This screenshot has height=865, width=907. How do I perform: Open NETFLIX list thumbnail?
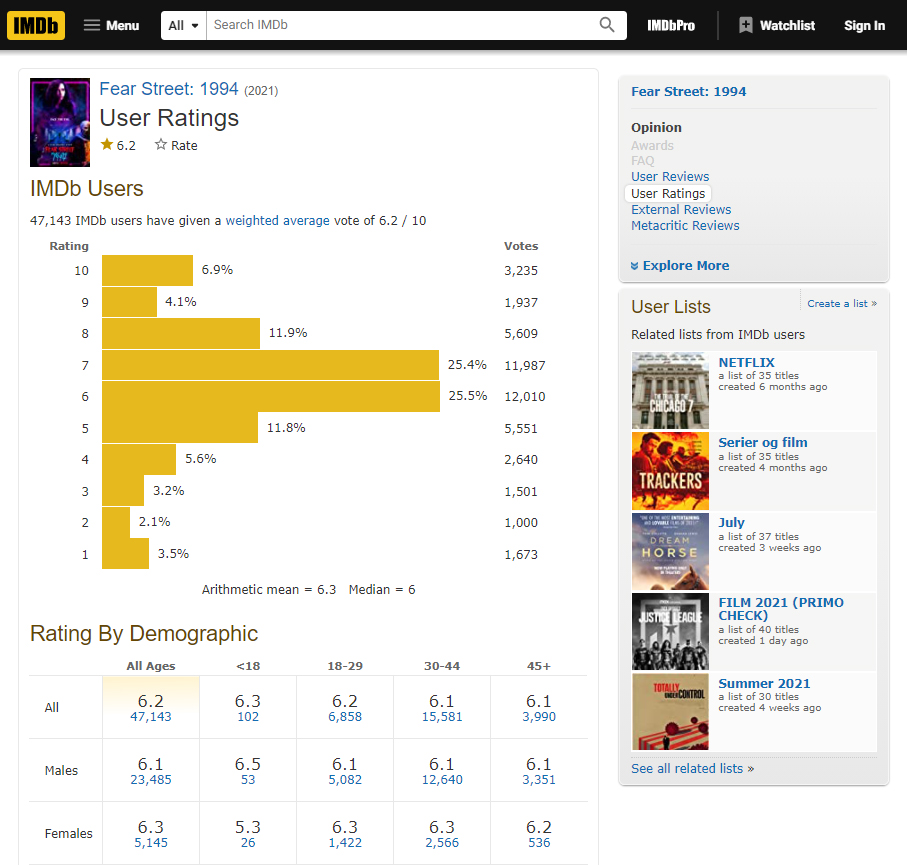(670, 391)
